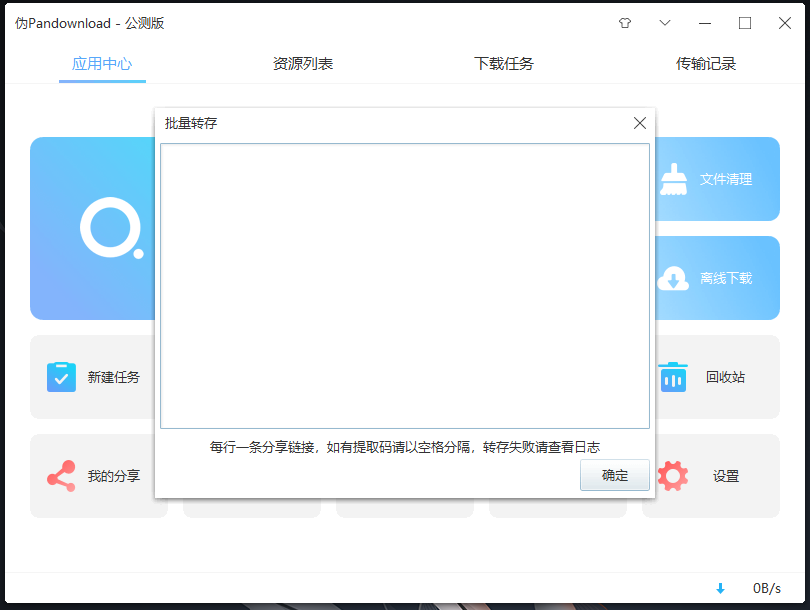Click the 0B/s speed indicator

767,588
